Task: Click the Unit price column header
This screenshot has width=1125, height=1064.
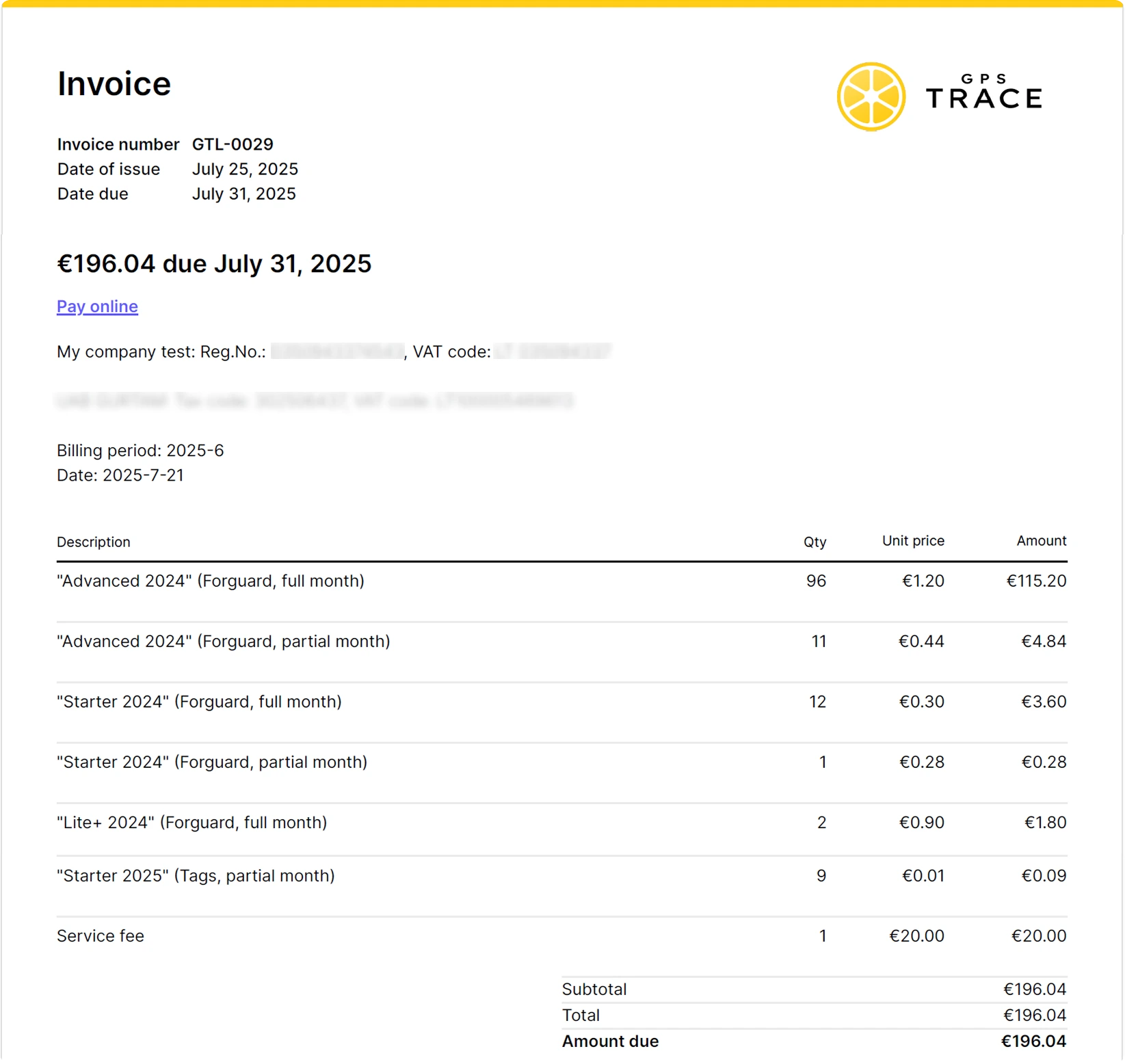Action: click(912, 540)
